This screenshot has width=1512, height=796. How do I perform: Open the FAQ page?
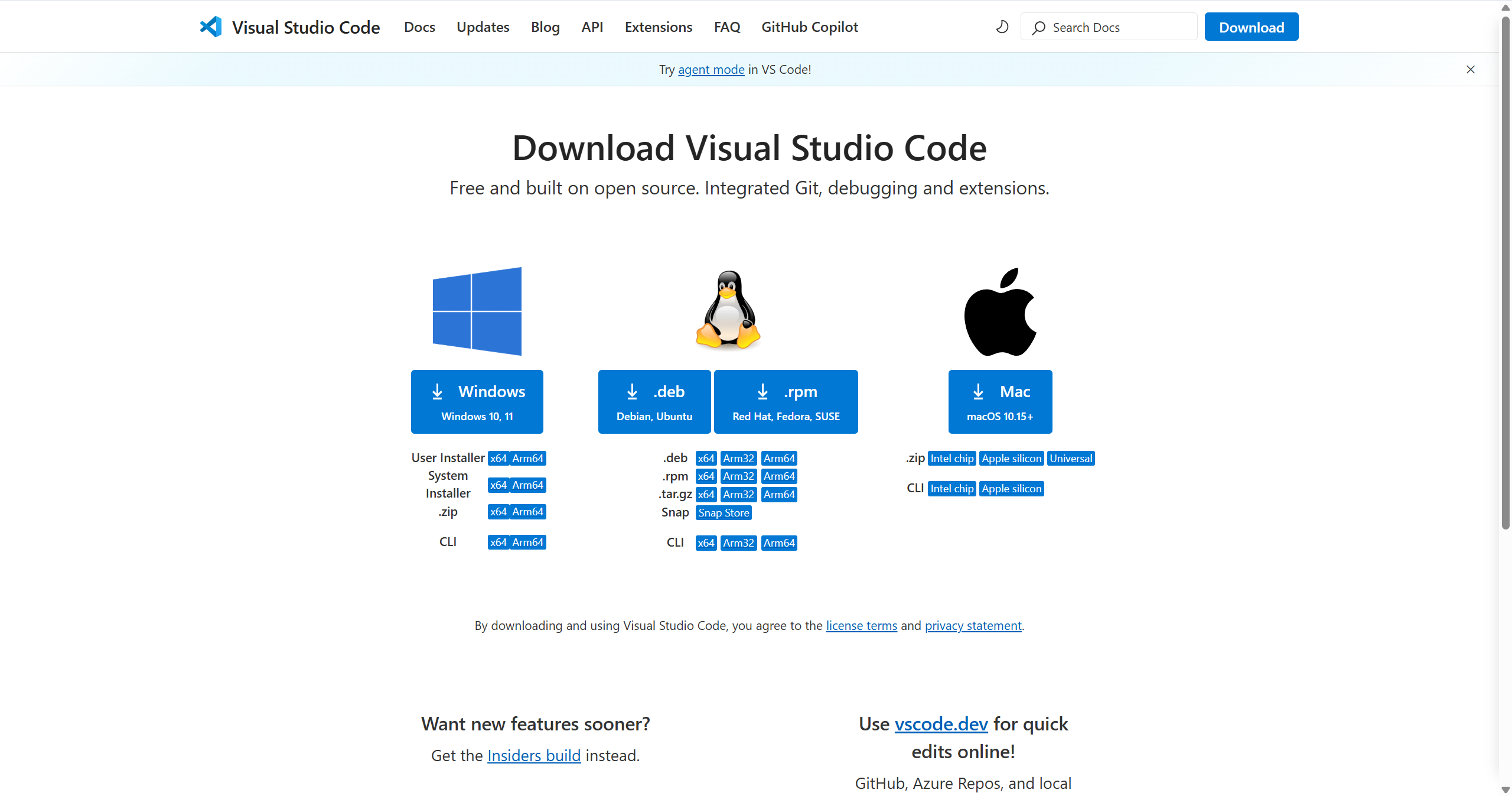pyautogui.click(x=727, y=27)
